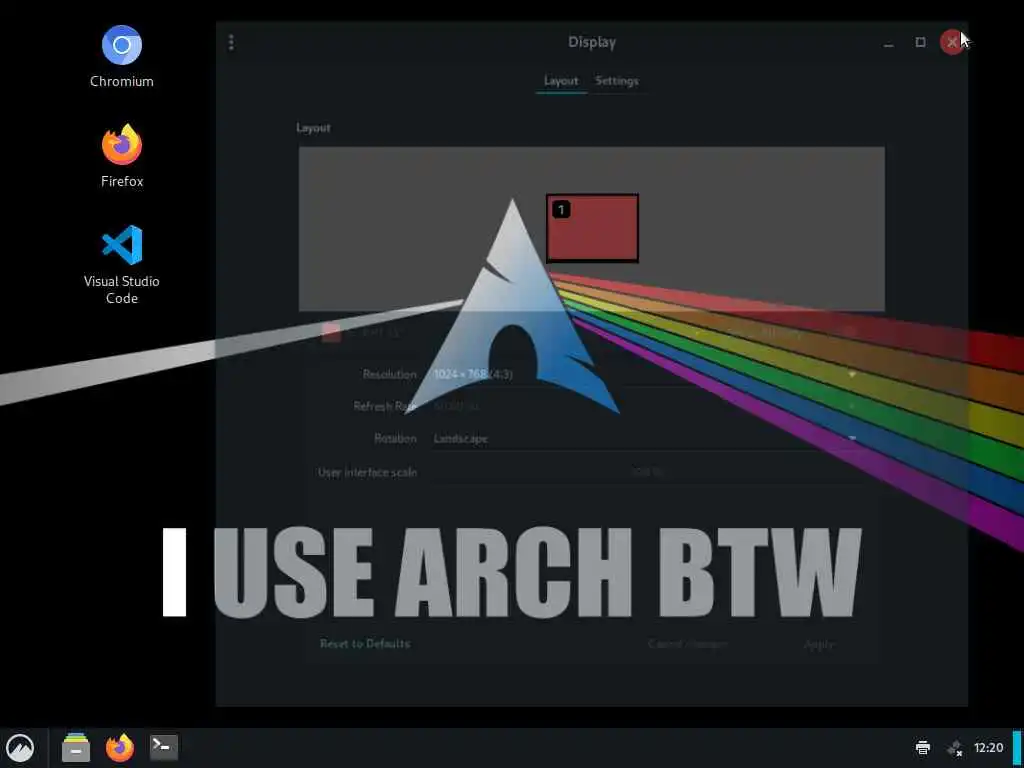Click Reset to Defaults
The width and height of the screenshot is (1024, 768).
(365, 644)
